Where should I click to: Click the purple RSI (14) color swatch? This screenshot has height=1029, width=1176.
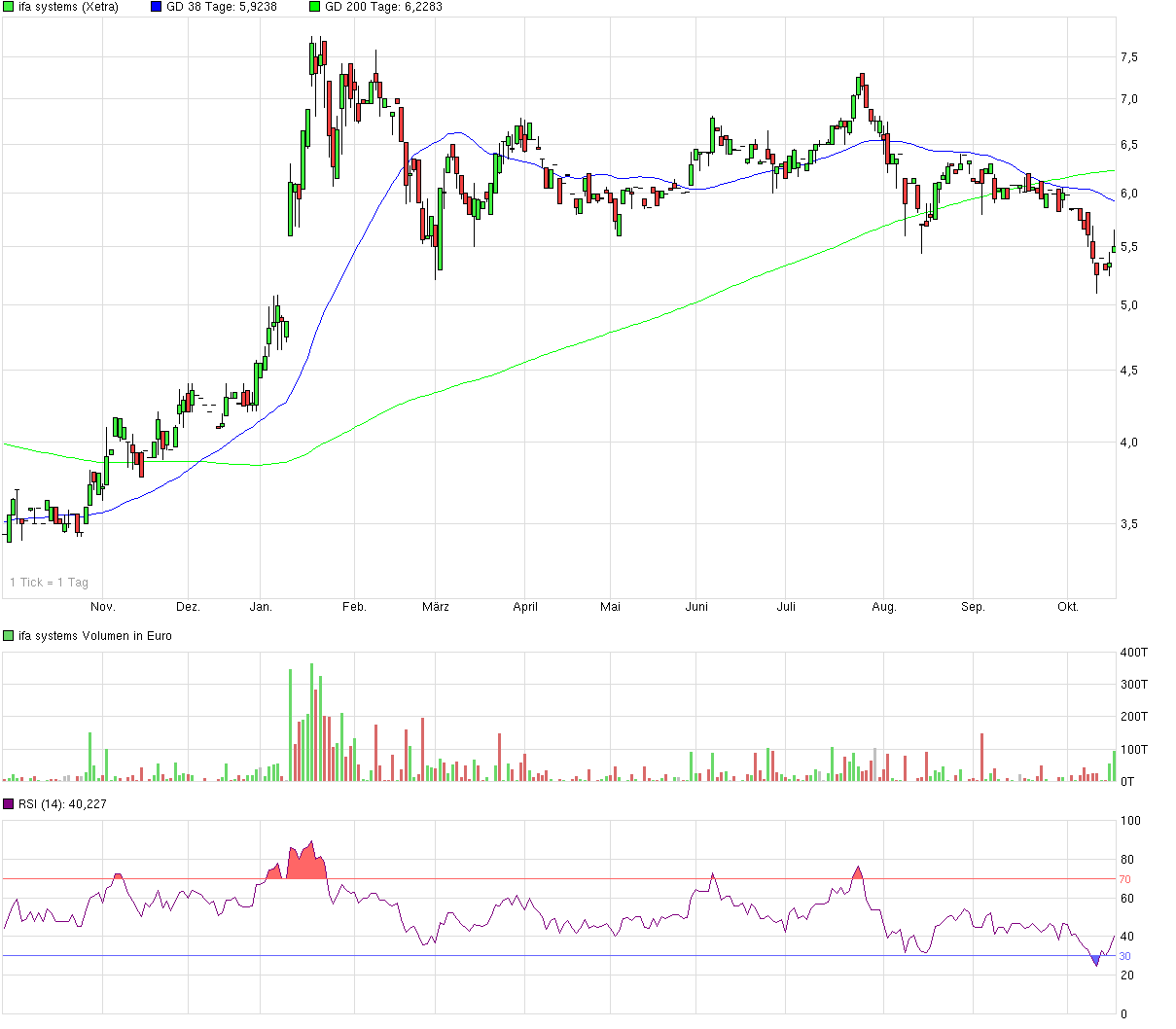tap(7, 804)
